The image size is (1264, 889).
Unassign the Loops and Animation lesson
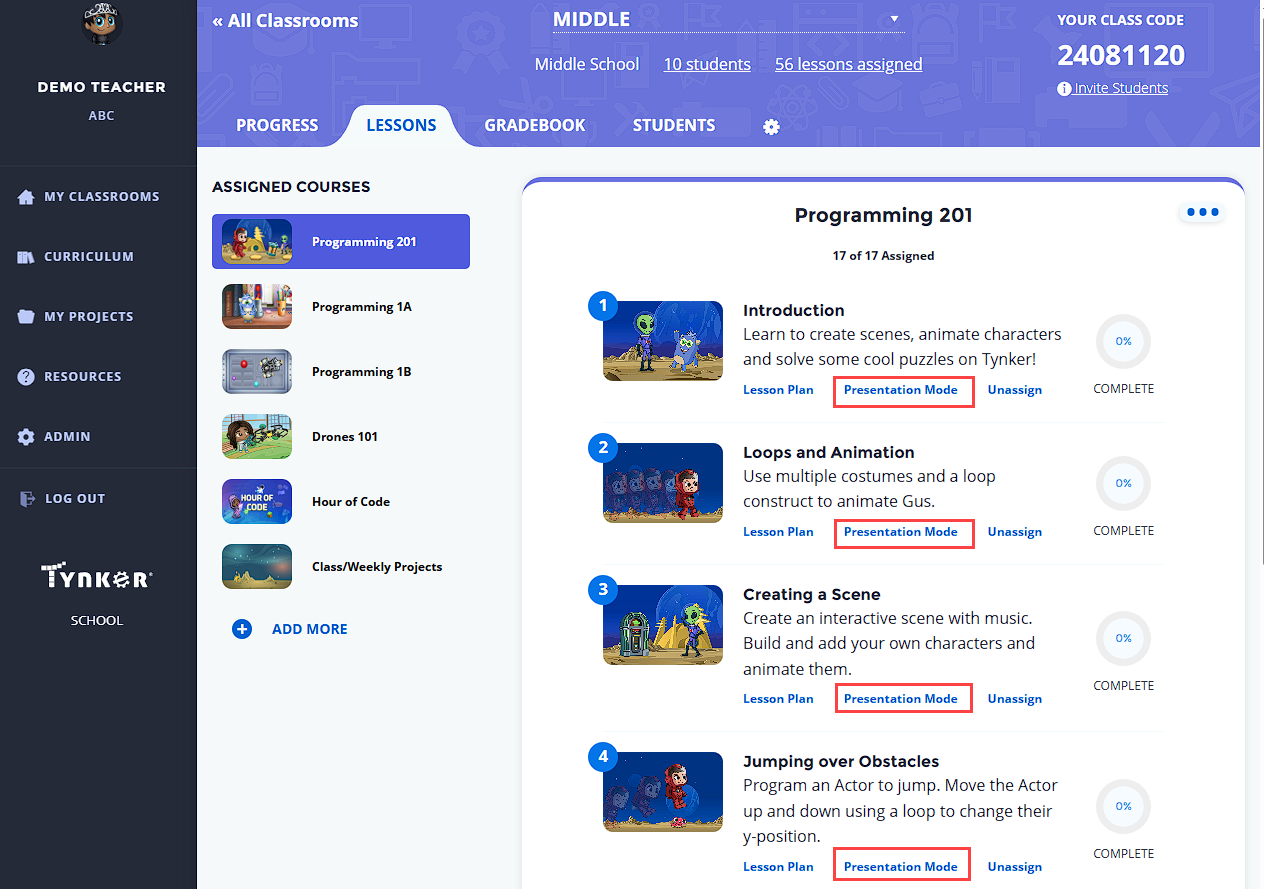(1015, 532)
